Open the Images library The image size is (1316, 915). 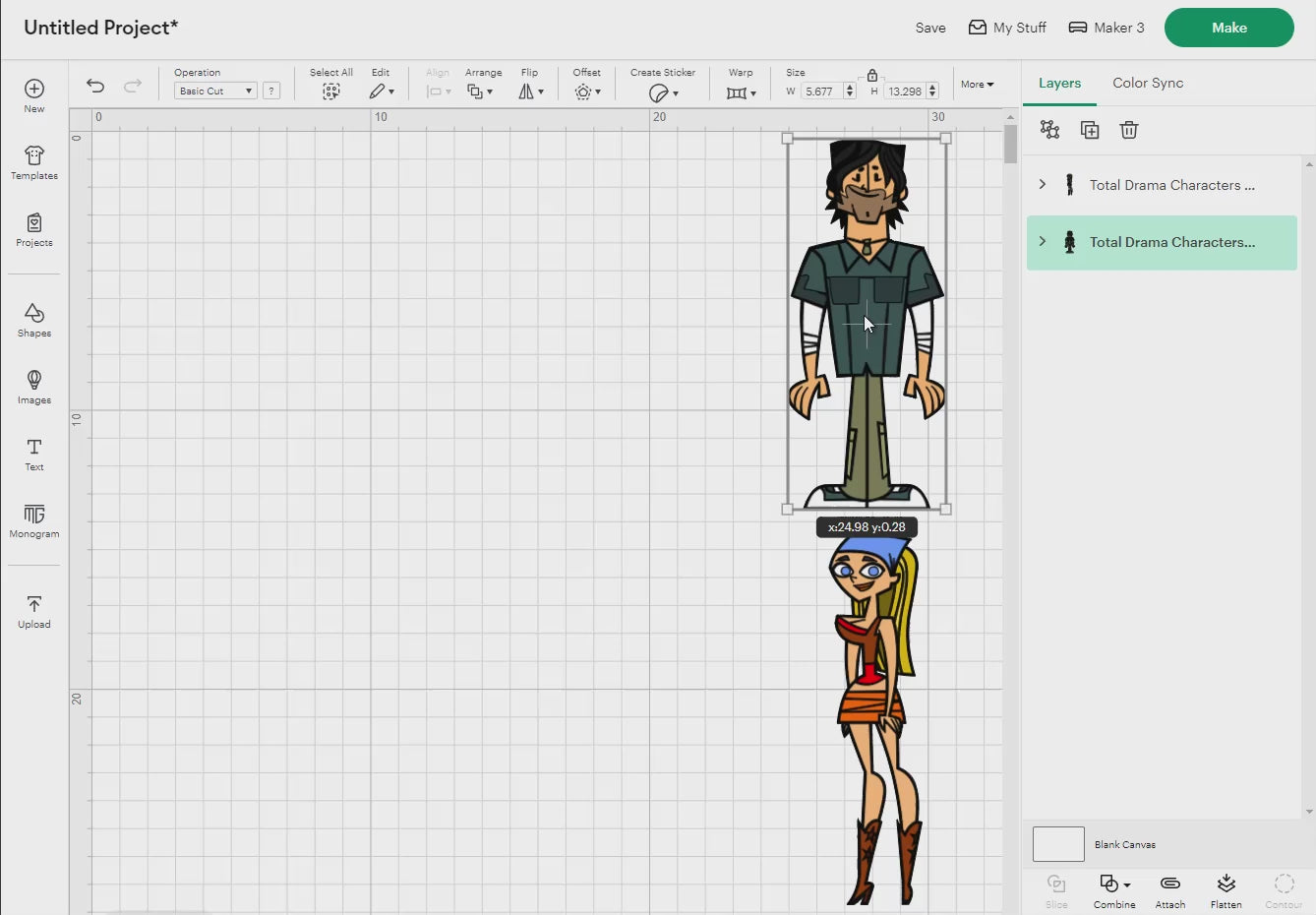pos(34,387)
